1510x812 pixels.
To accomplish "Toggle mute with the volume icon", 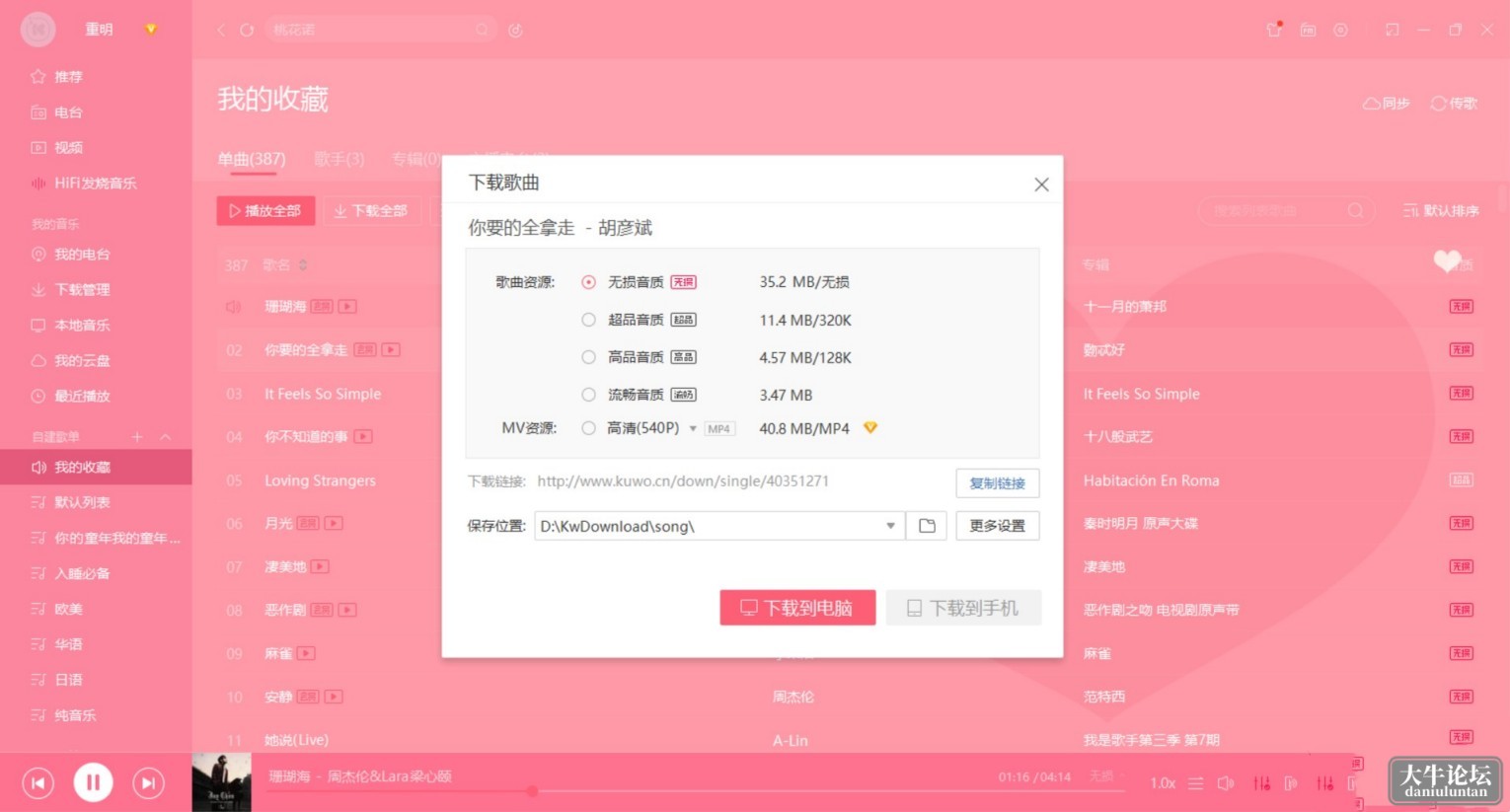I will 1226,783.
